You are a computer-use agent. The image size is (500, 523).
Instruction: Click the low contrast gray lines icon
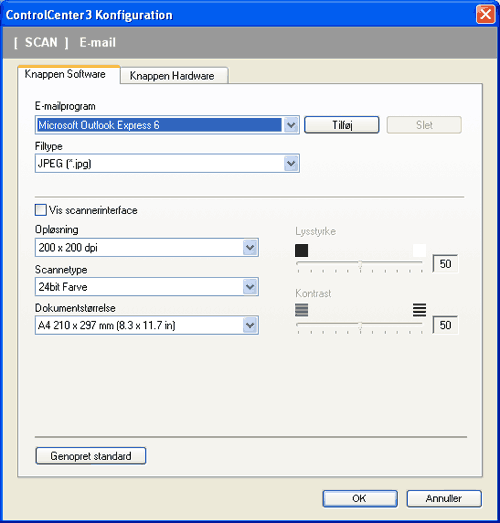[302, 310]
